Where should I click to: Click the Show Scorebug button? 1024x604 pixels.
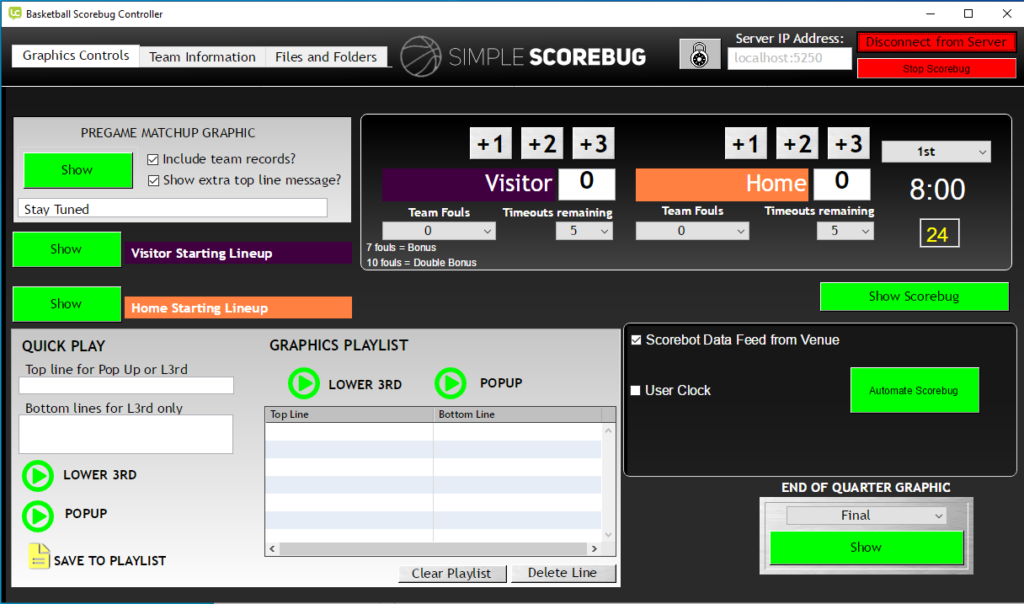click(914, 296)
